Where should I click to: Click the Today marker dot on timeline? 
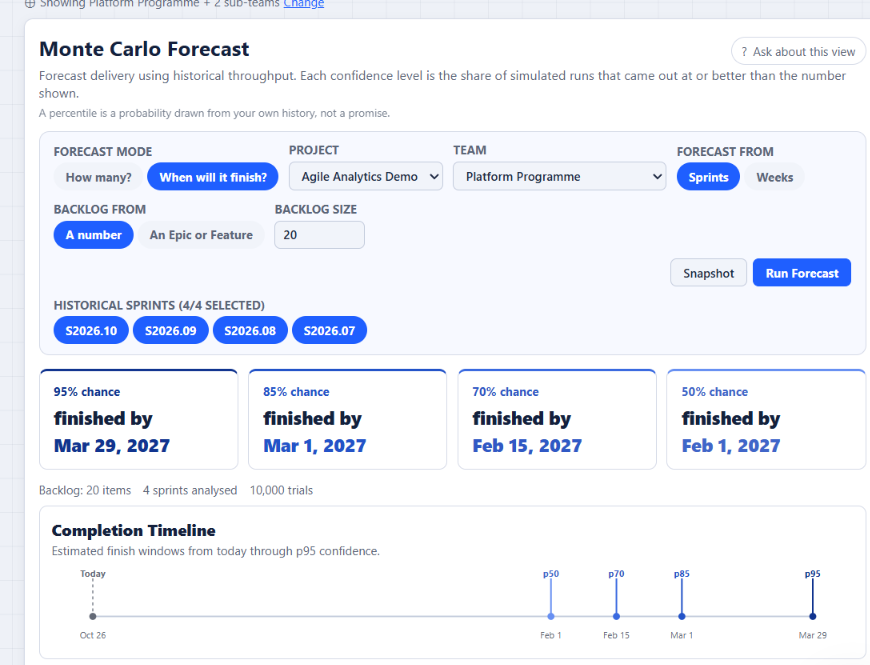[x=93, y=616]
